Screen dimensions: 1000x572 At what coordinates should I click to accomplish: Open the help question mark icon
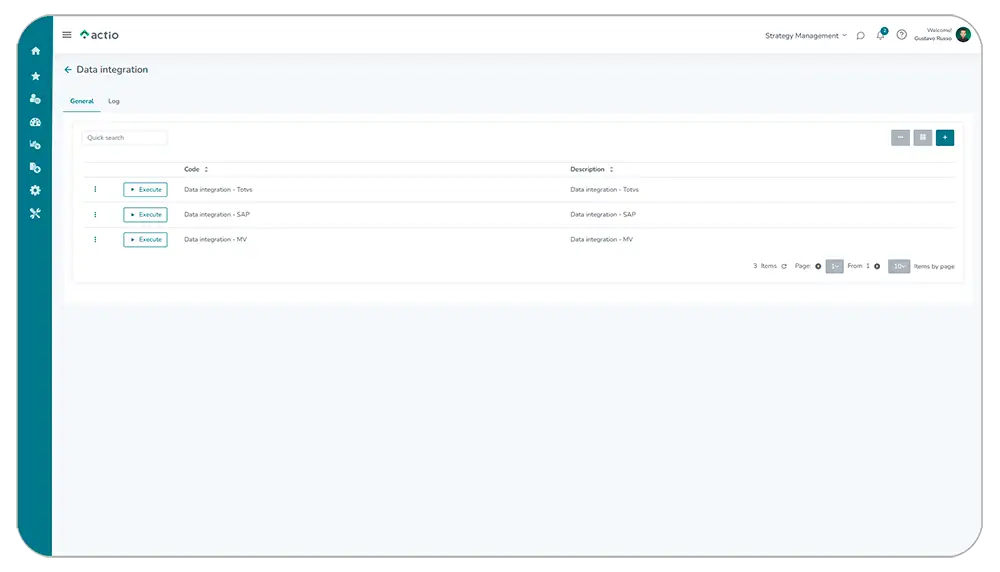pos(901,35)
